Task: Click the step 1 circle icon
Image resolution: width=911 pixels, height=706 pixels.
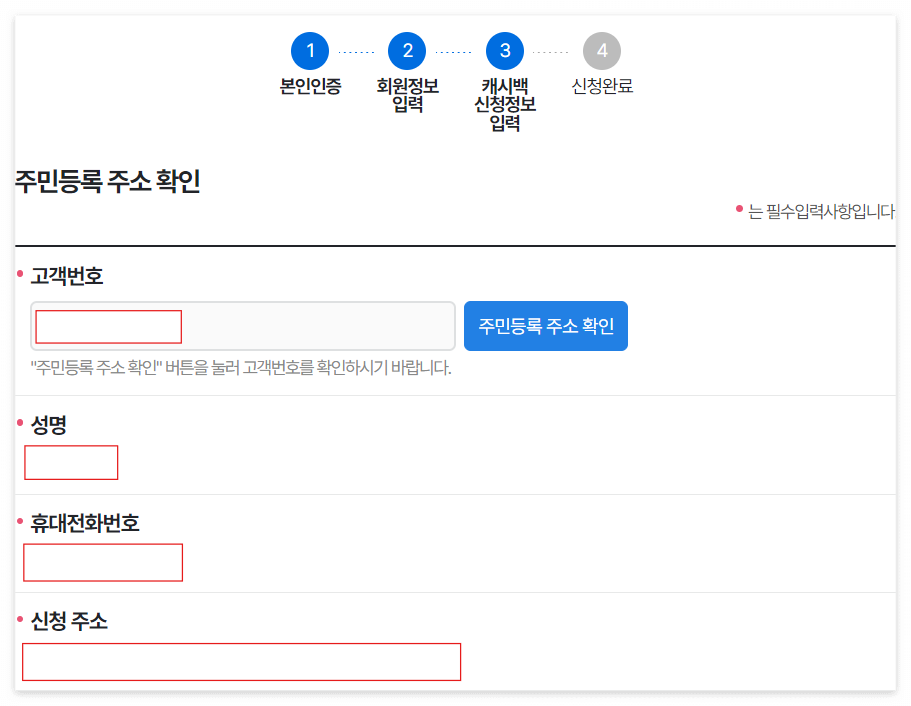Action: click(311, 50)
